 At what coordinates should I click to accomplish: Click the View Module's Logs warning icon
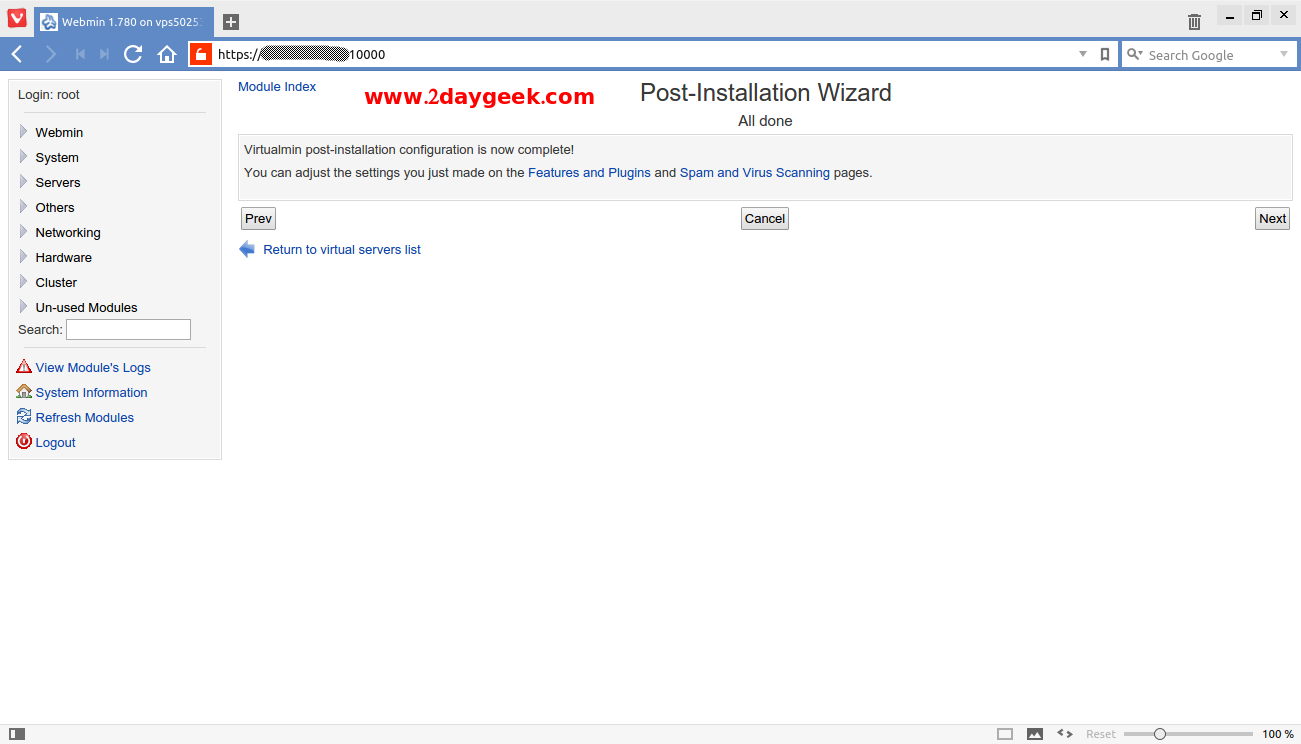24,367
